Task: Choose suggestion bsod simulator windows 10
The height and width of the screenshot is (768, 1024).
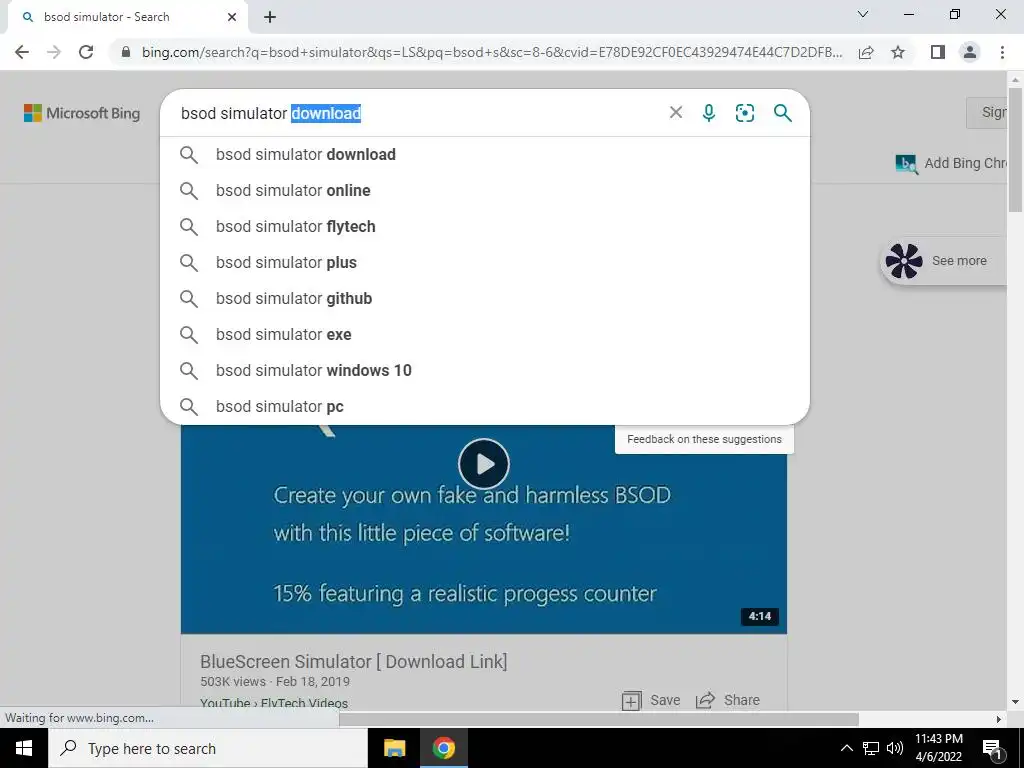Action: pos(485,370)
